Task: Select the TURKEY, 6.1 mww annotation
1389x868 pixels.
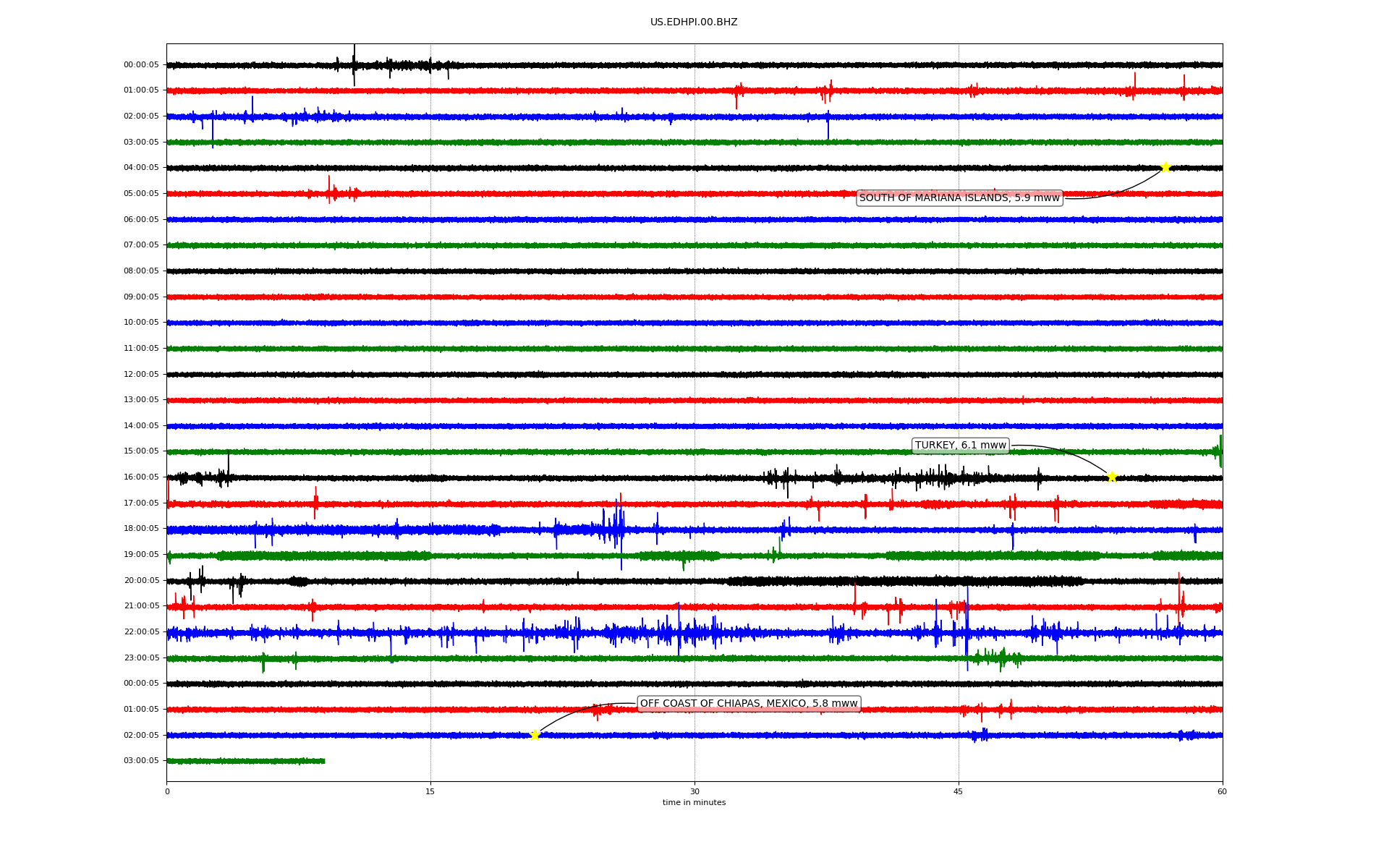Action: pyautogui.click(x=961, y=446)
